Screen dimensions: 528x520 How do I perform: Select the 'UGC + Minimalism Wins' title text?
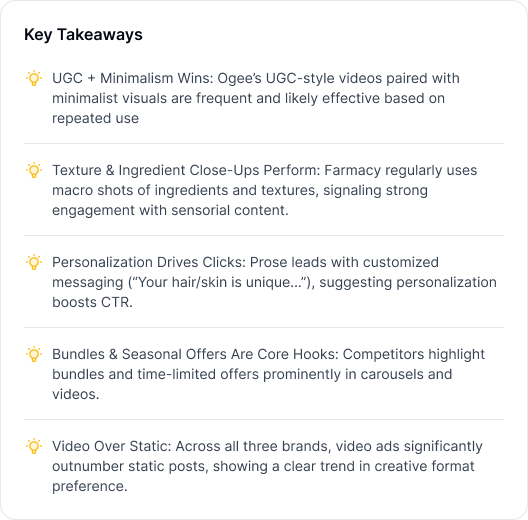coord(133,78)
